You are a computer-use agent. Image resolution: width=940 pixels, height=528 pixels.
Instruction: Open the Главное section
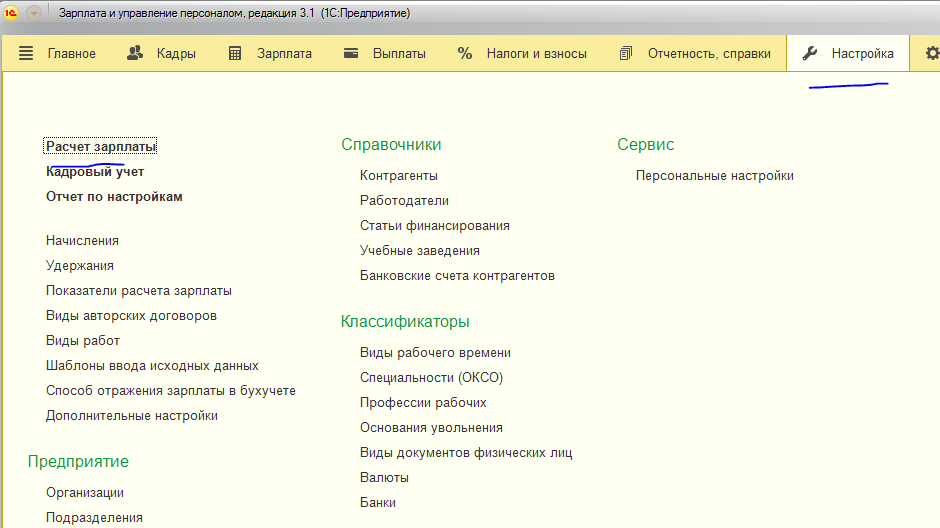pos(71,53)
